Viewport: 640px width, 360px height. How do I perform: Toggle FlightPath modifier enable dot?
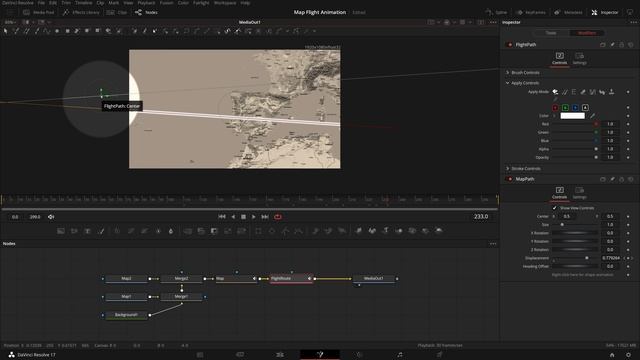coord(509,44)
